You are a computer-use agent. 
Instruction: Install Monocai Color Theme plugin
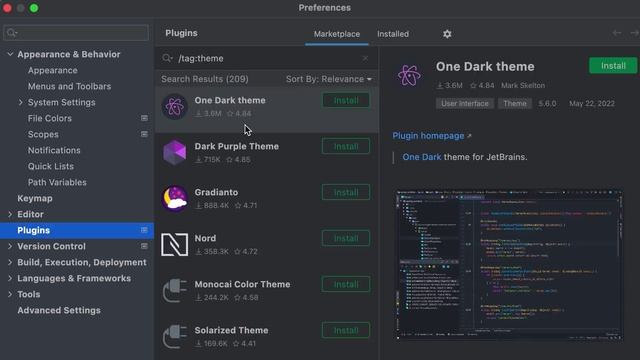tap(346, 284)
